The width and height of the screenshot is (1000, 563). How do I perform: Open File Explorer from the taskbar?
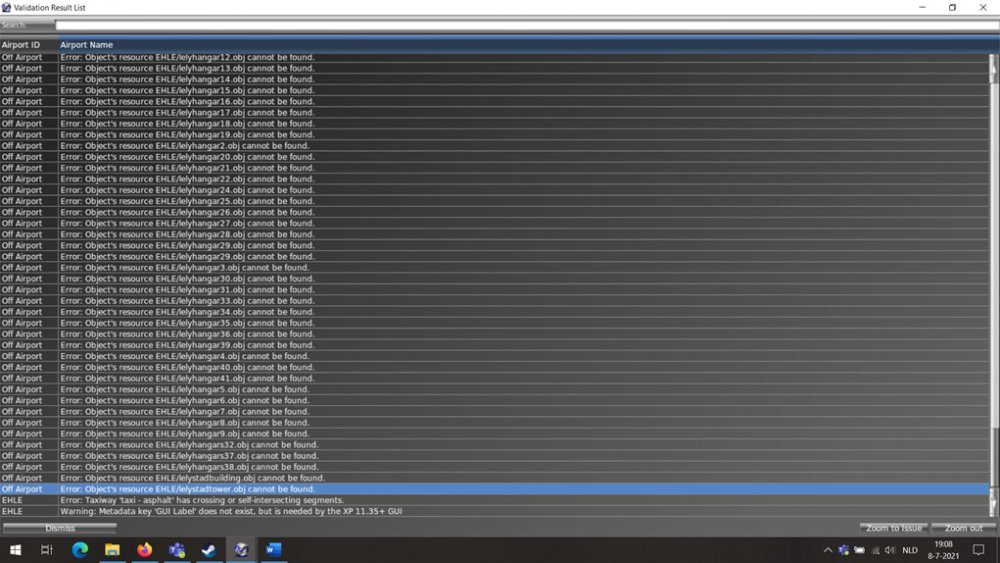pos(112,550)
